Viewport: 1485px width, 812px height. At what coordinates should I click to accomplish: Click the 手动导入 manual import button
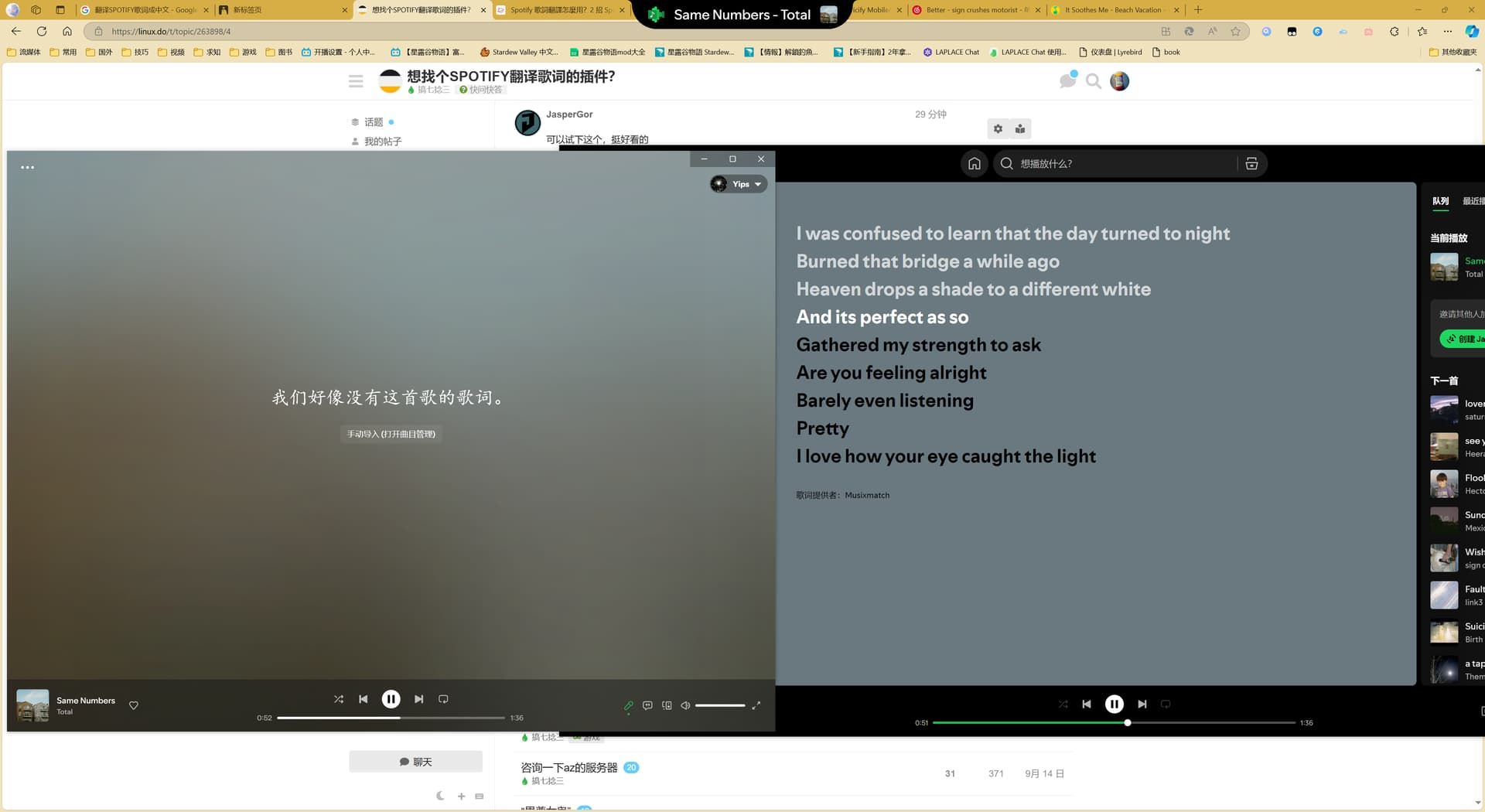pyautogui.click(x=391, y=434)
